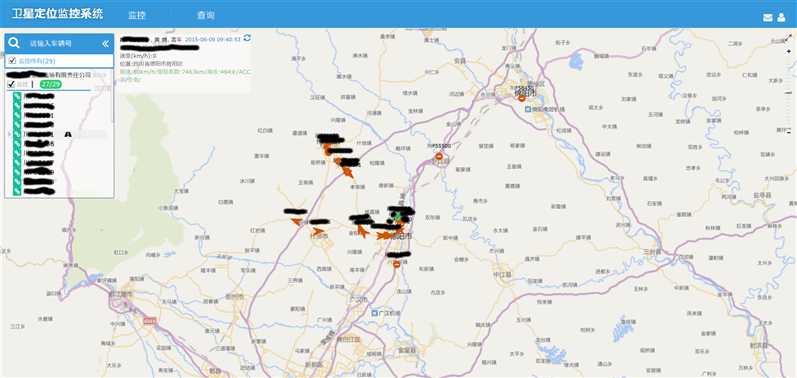Expand the tree row marked A

[x=9, y=134]
